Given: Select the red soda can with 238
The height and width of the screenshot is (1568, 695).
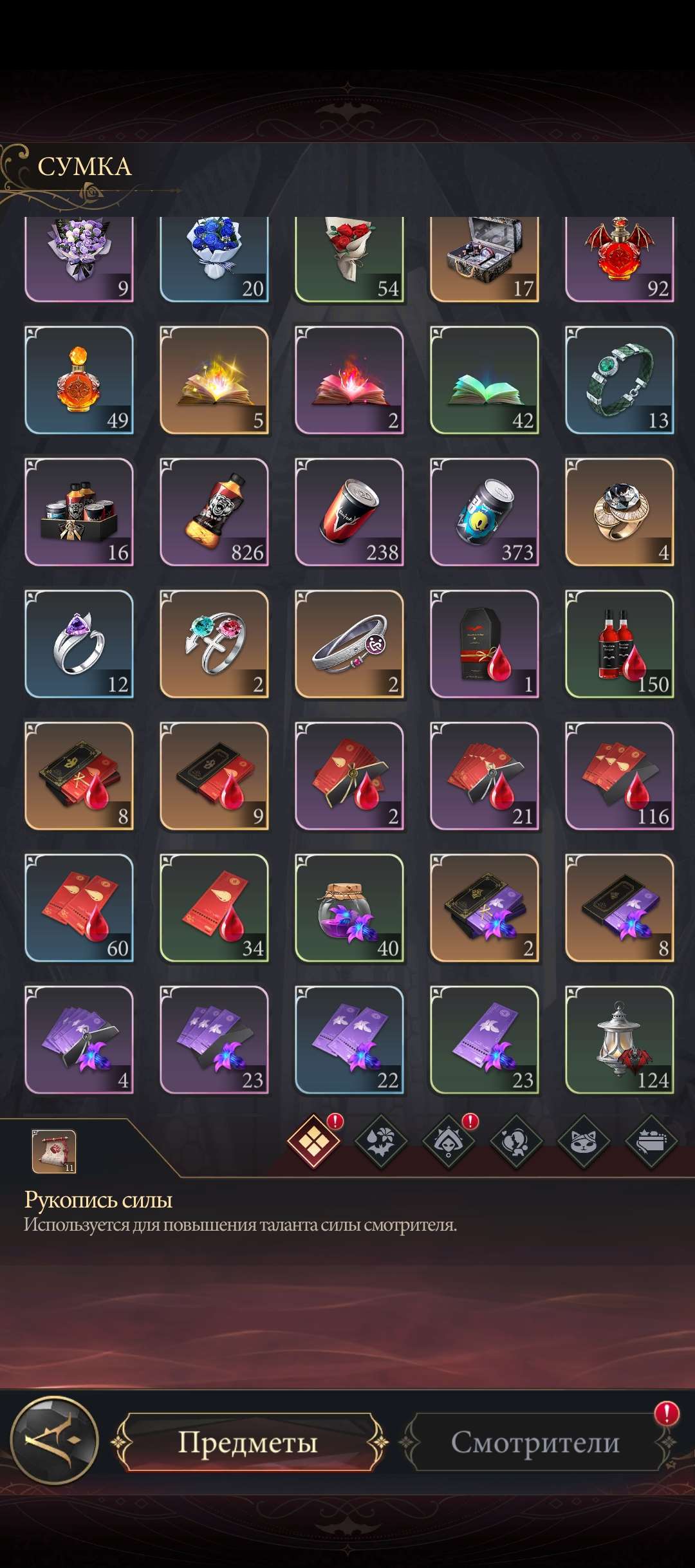Looking at the screenshot, I should coord(349,512).
